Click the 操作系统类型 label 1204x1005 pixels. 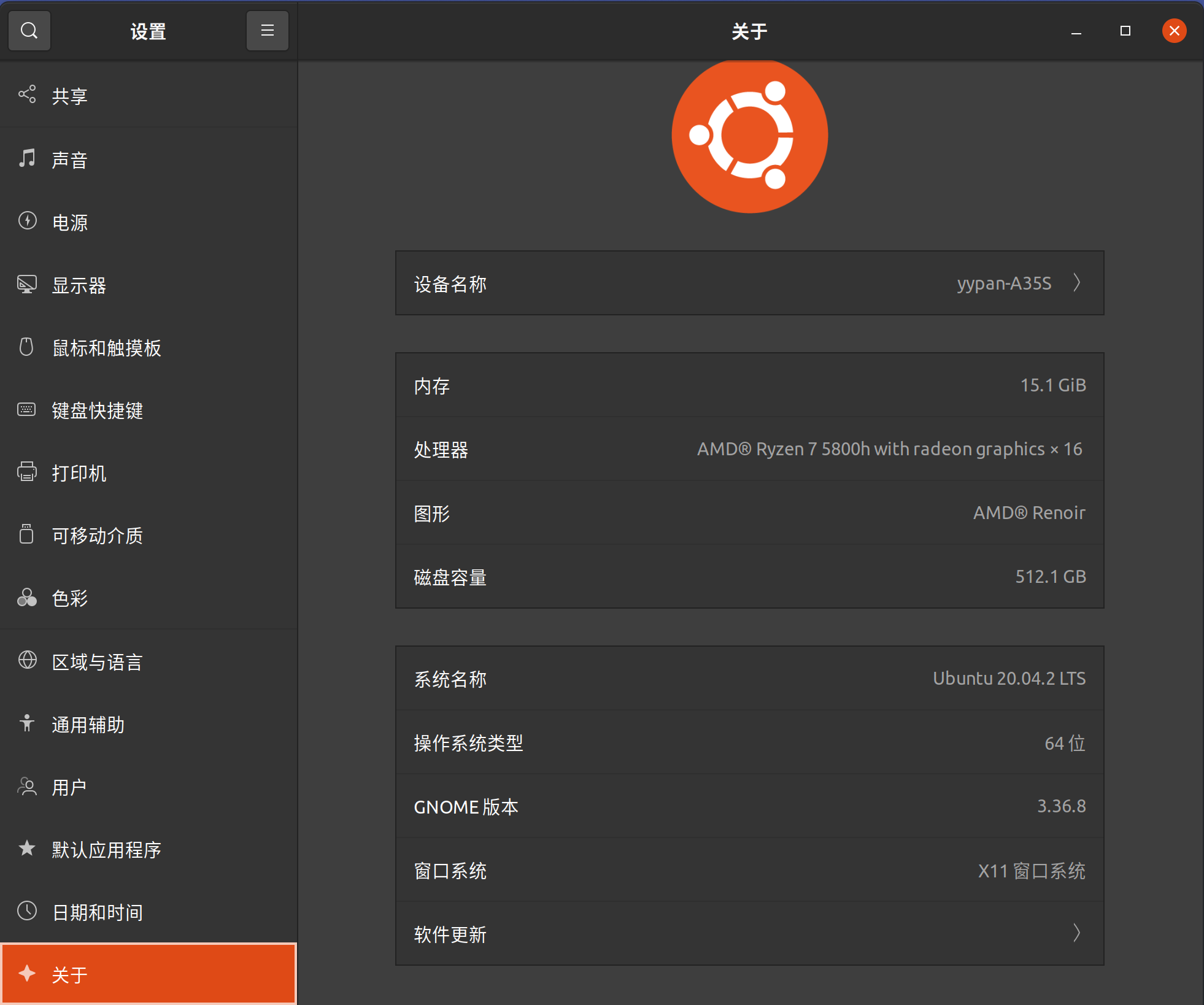click(468, 743)
